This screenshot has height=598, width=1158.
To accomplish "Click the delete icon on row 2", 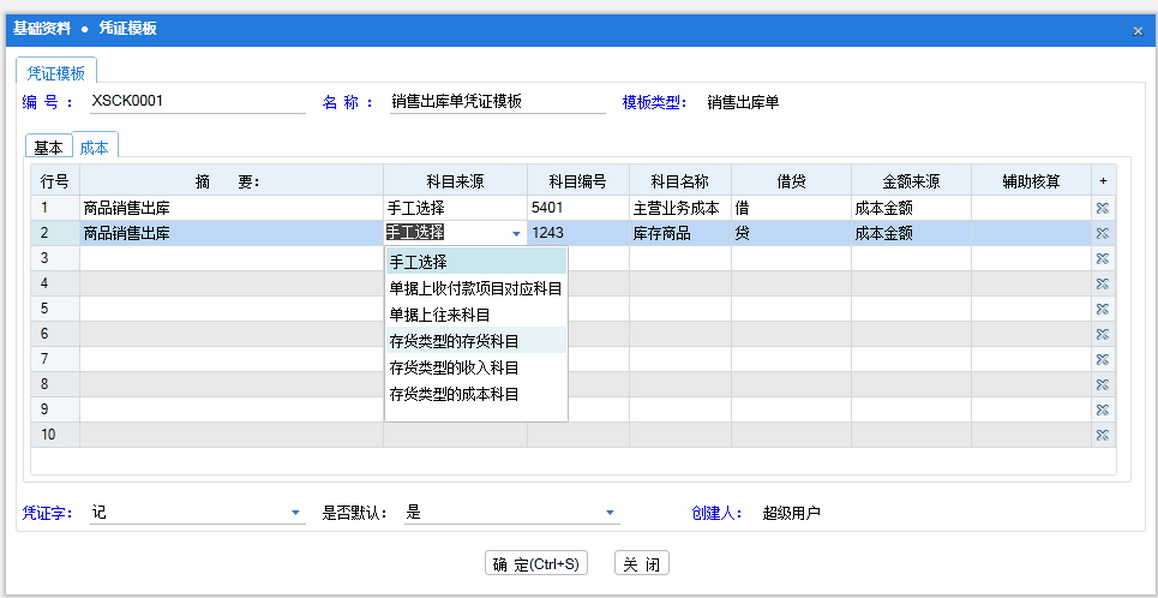I will tap(1103, 233).
